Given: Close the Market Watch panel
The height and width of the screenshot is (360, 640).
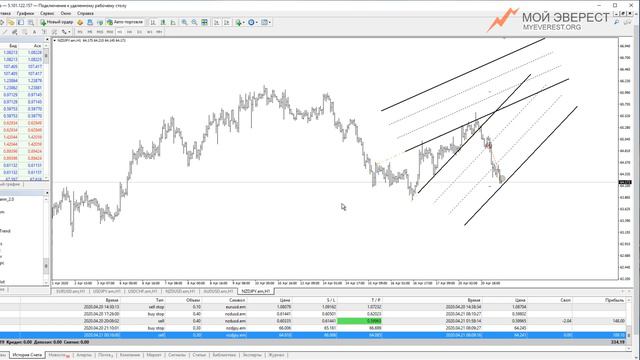Looking at the screenshot, I should pos(47,40).
